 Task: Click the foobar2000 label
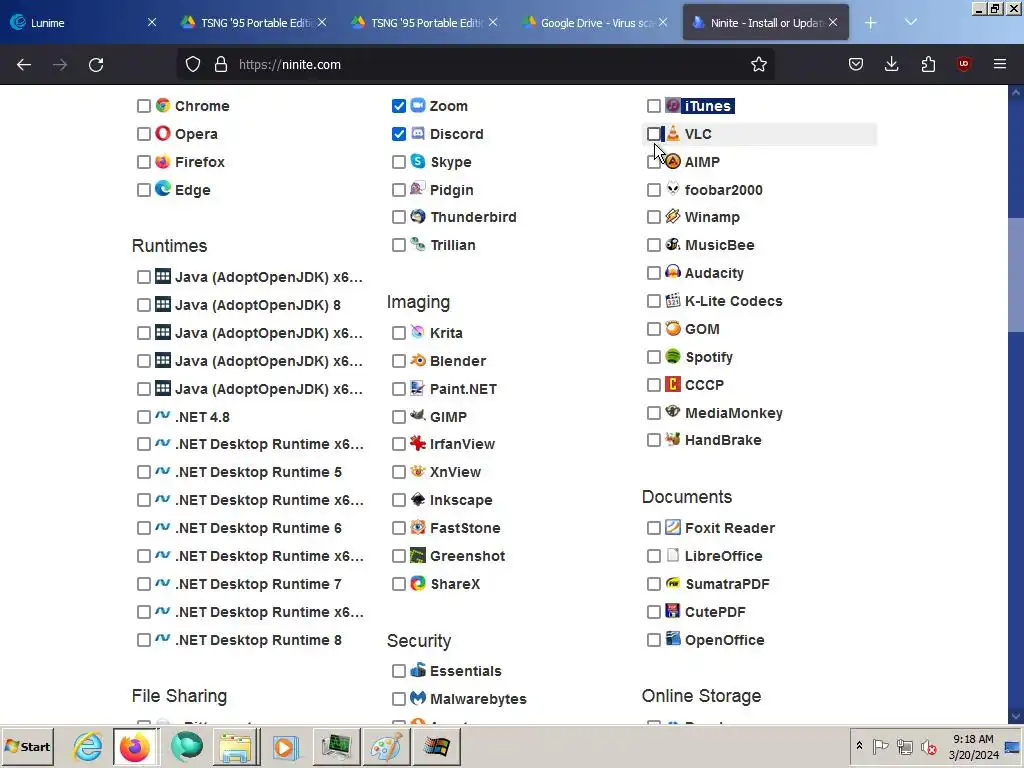(x=724, y=190)
